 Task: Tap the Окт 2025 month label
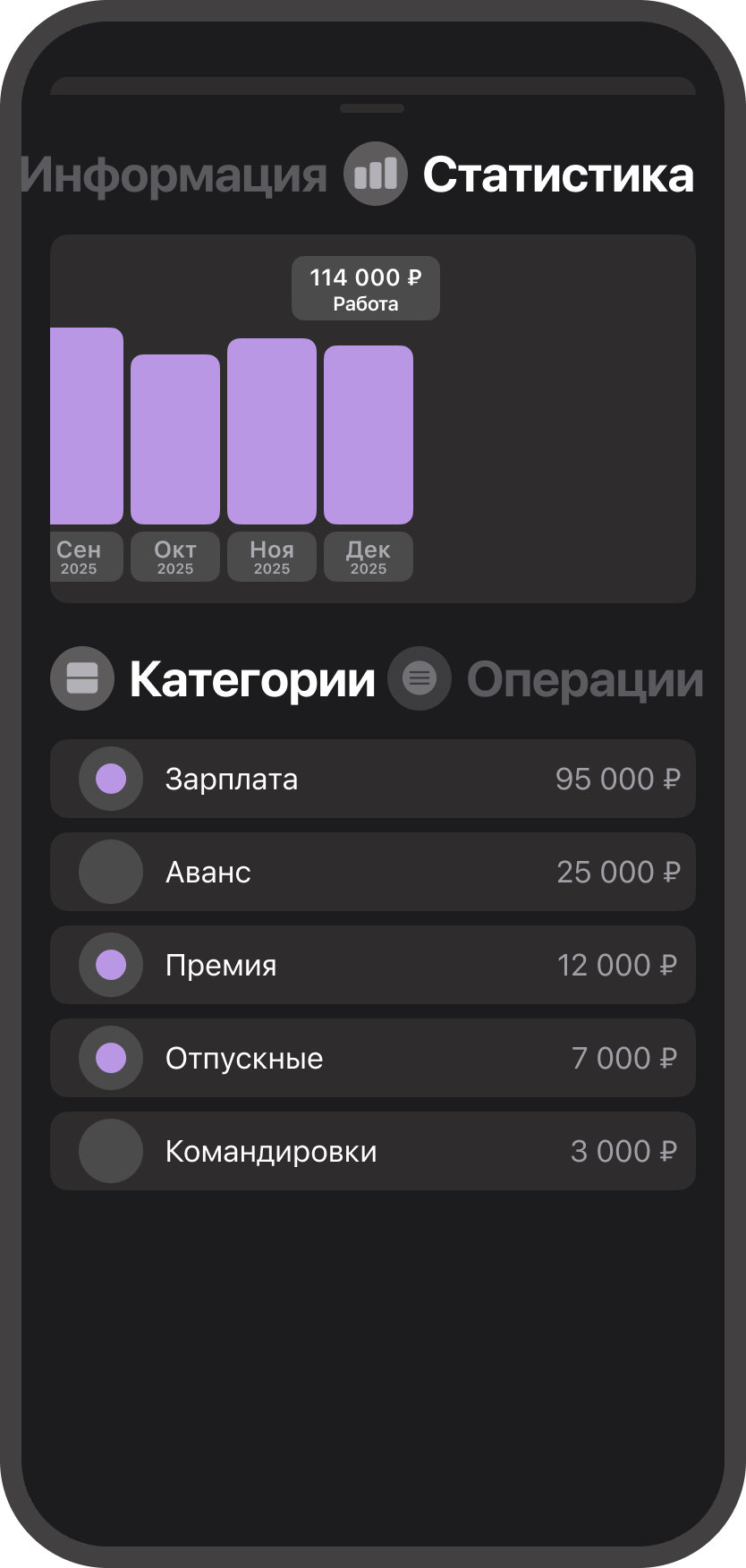coord(174,556)
